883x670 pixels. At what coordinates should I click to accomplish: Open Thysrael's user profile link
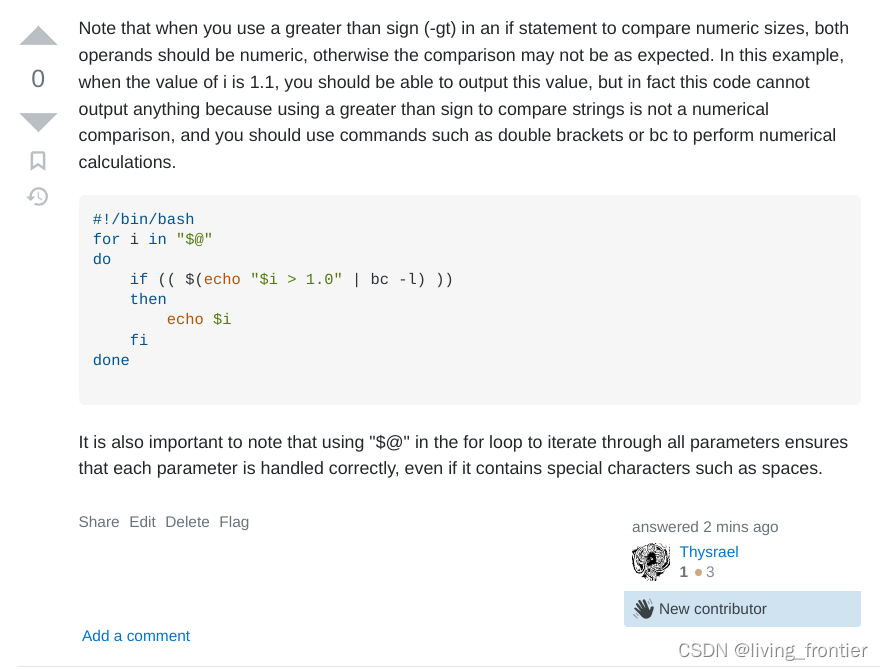(709, 552)
